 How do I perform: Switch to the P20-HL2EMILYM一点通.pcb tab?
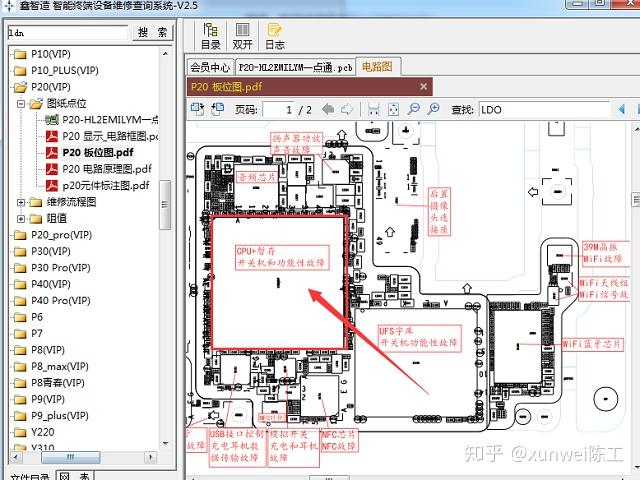(x=295, y=67)
